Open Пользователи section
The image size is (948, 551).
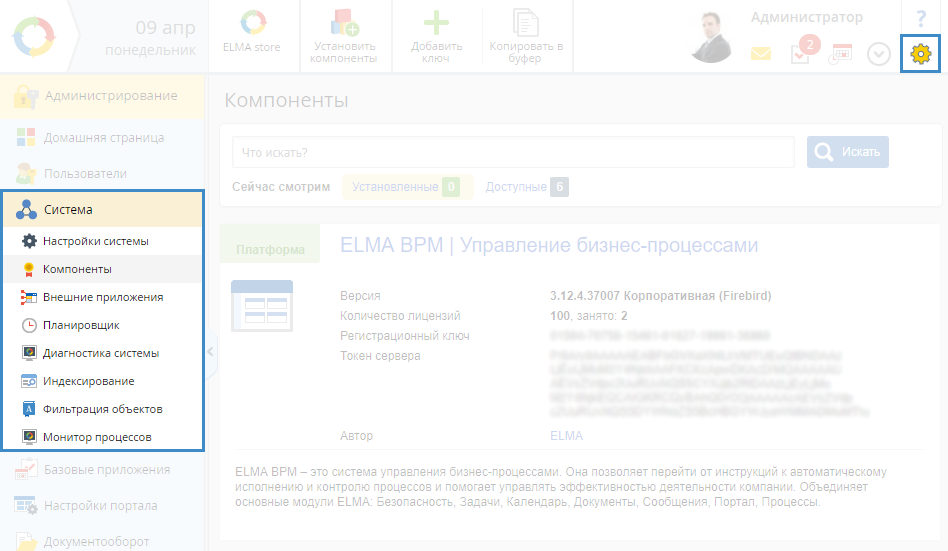tap(102, 174)
